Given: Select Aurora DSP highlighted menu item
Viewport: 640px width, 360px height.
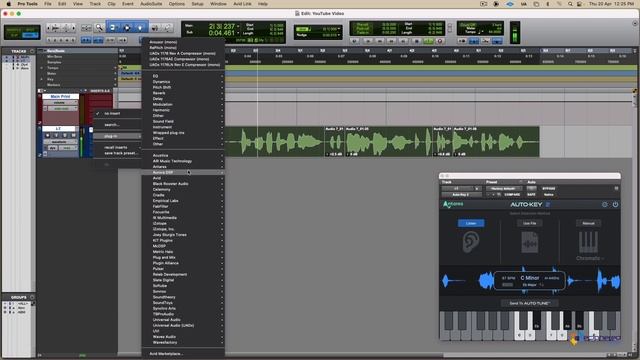Looking at the screenshot, I should click(183, 172).
